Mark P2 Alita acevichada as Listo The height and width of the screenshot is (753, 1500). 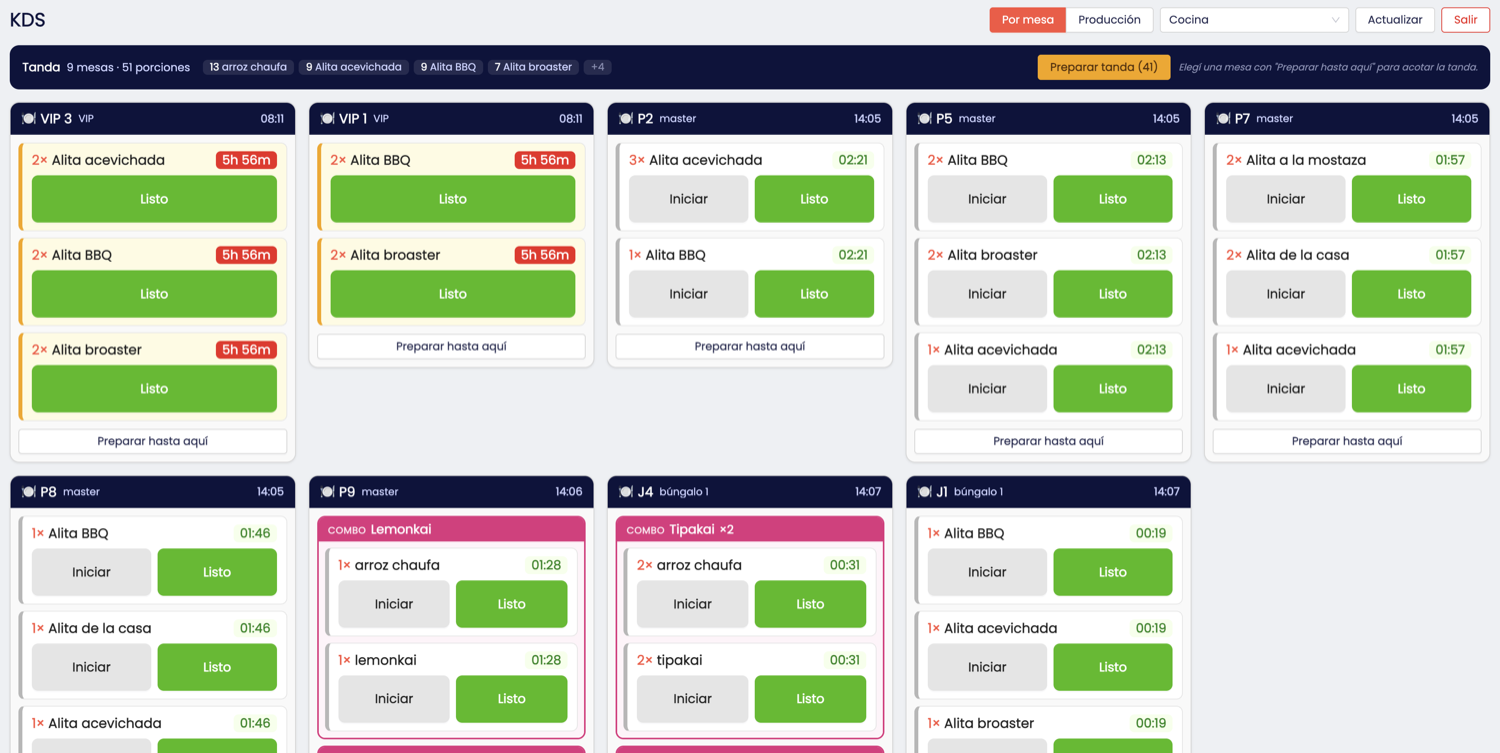click(814, 199)
